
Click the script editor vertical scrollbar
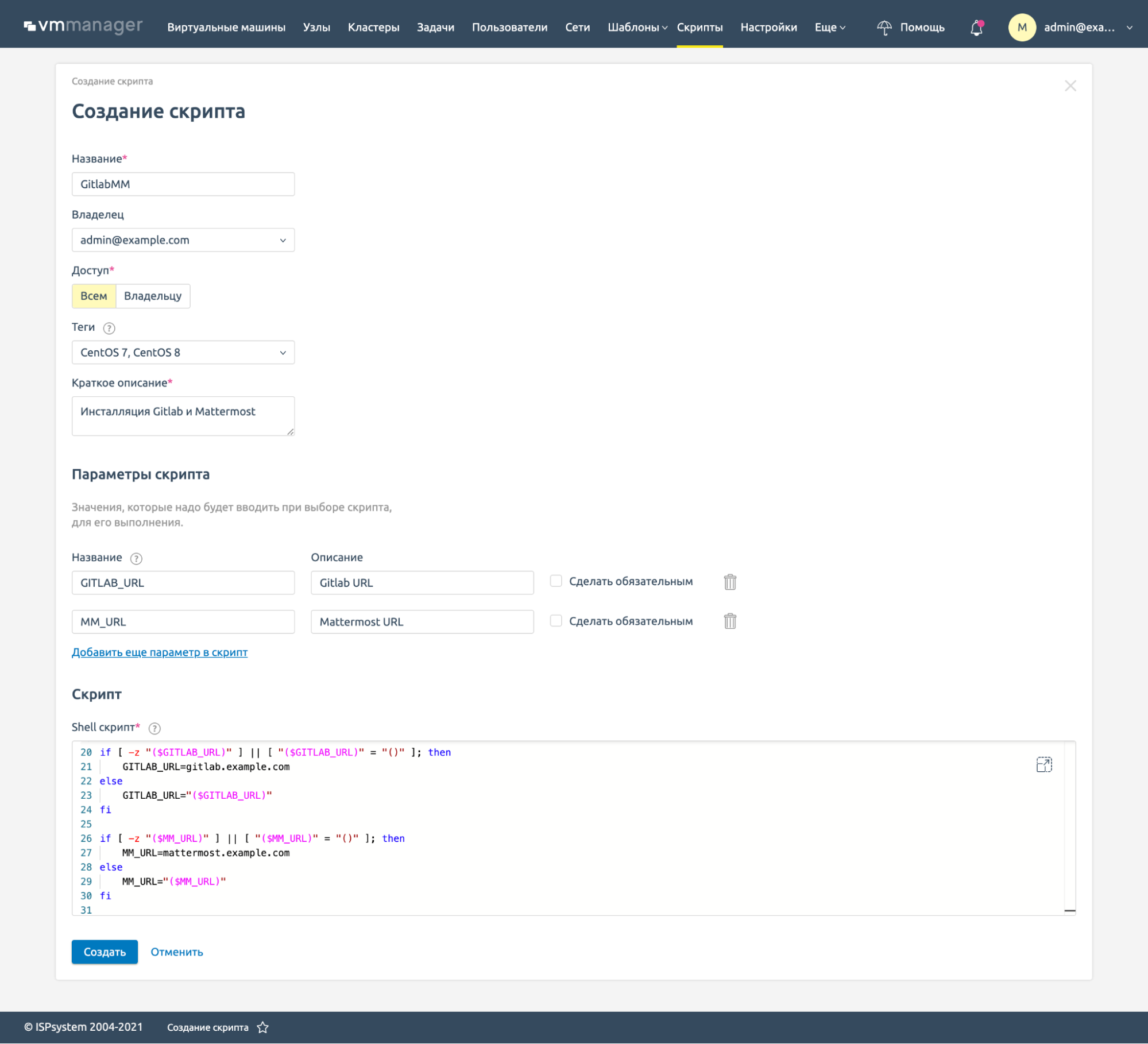[1069, 828]
